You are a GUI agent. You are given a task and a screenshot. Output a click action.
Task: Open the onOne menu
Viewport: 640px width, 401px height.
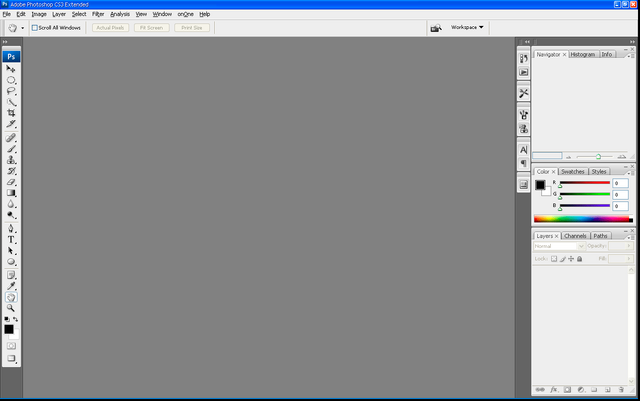point(185,14)
